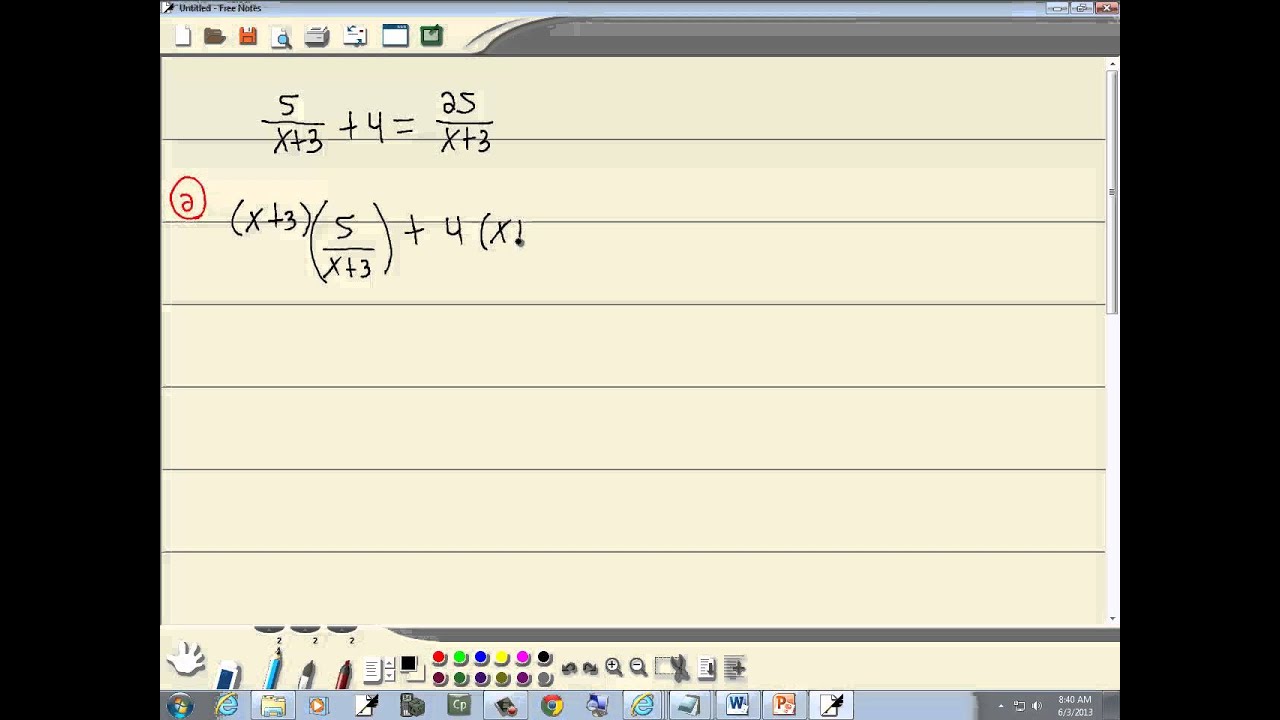Select the red marker highlighter tool
Image resolution: width=1280 pixels, height=720 pixels.
point(344,673)
